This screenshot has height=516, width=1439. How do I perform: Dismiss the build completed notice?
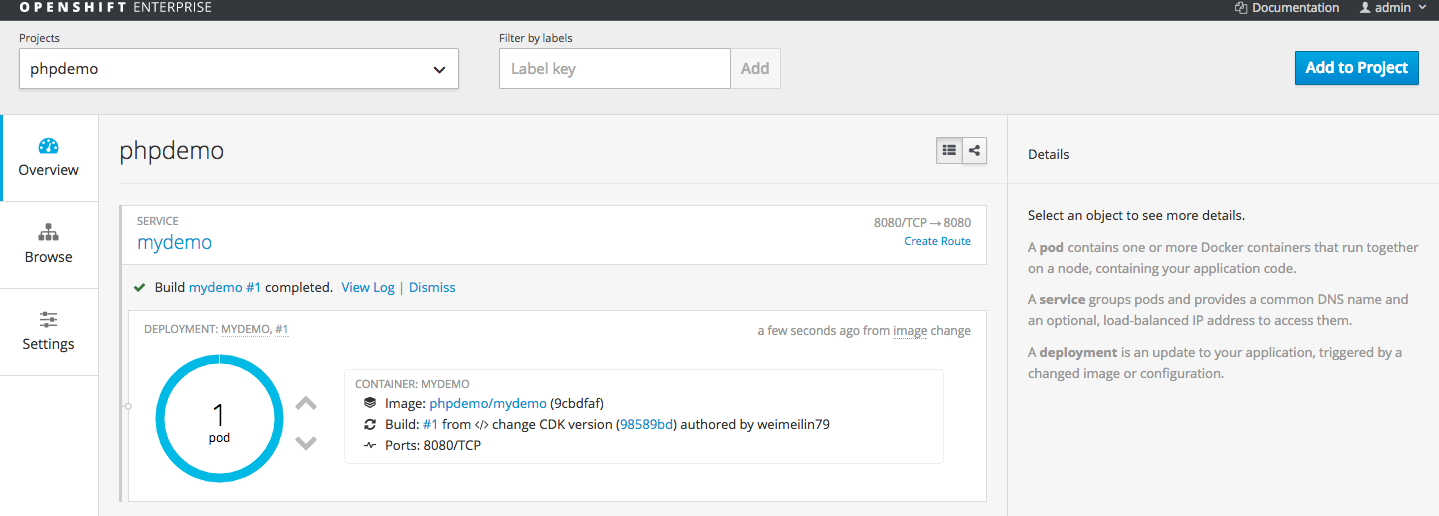pos(432,287)
